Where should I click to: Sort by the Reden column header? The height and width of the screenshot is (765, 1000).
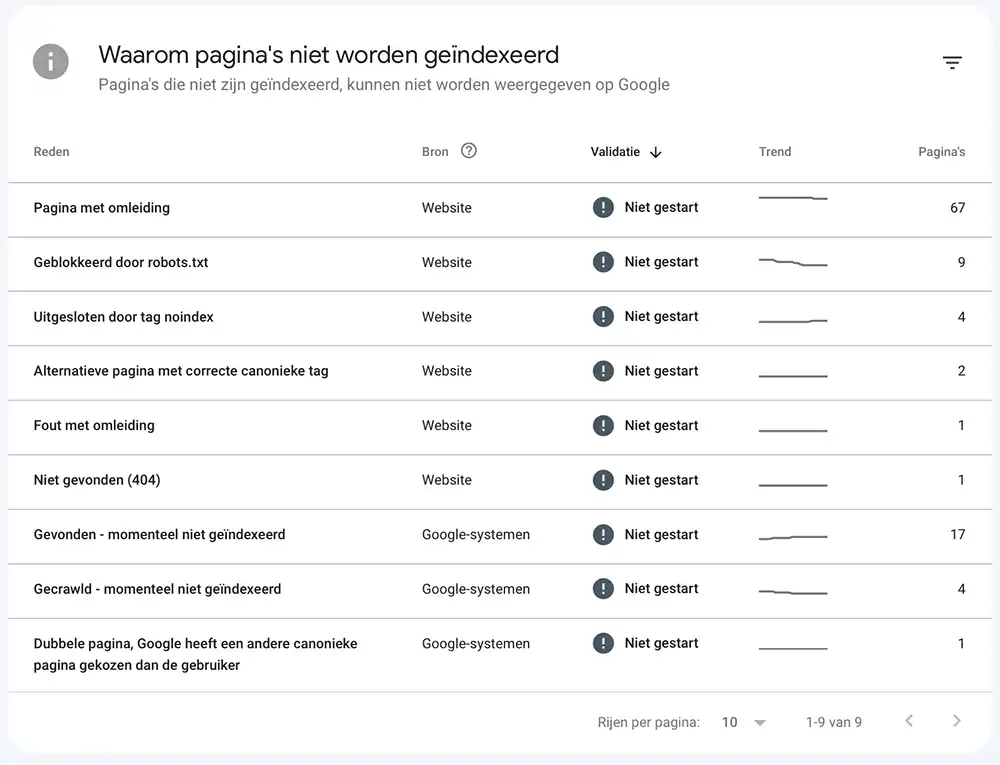point(52,152)
